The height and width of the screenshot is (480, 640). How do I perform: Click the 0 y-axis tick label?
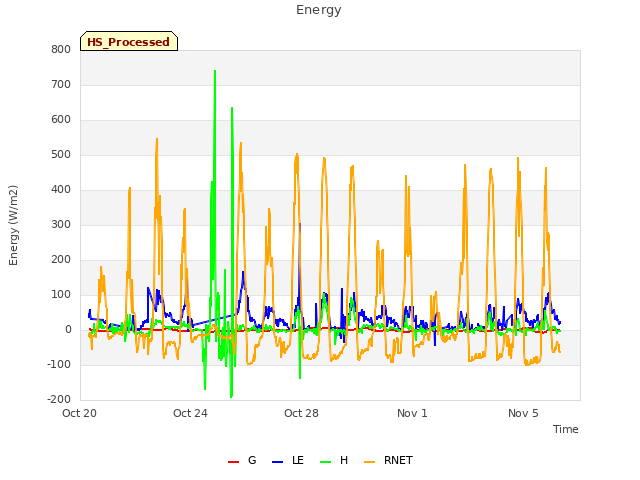point(68,330)
